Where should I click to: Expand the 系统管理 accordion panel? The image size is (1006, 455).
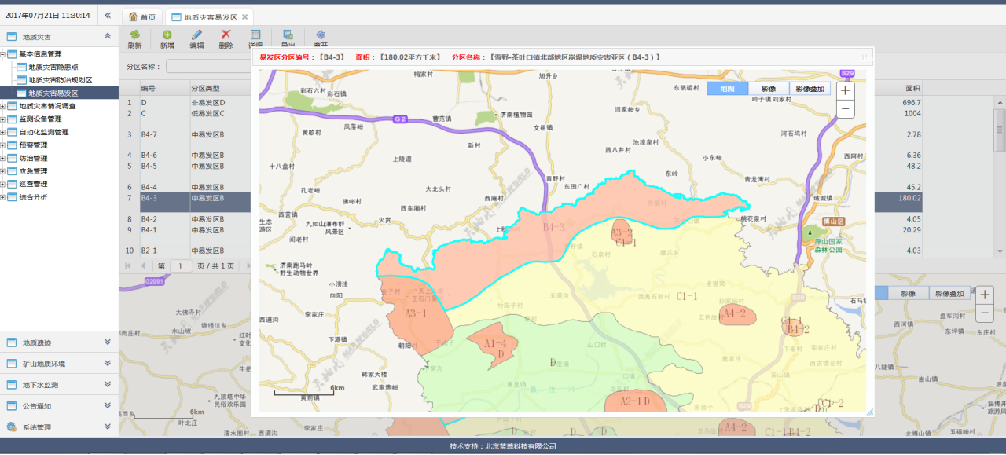pyautogui.click(x=108, y=427)
